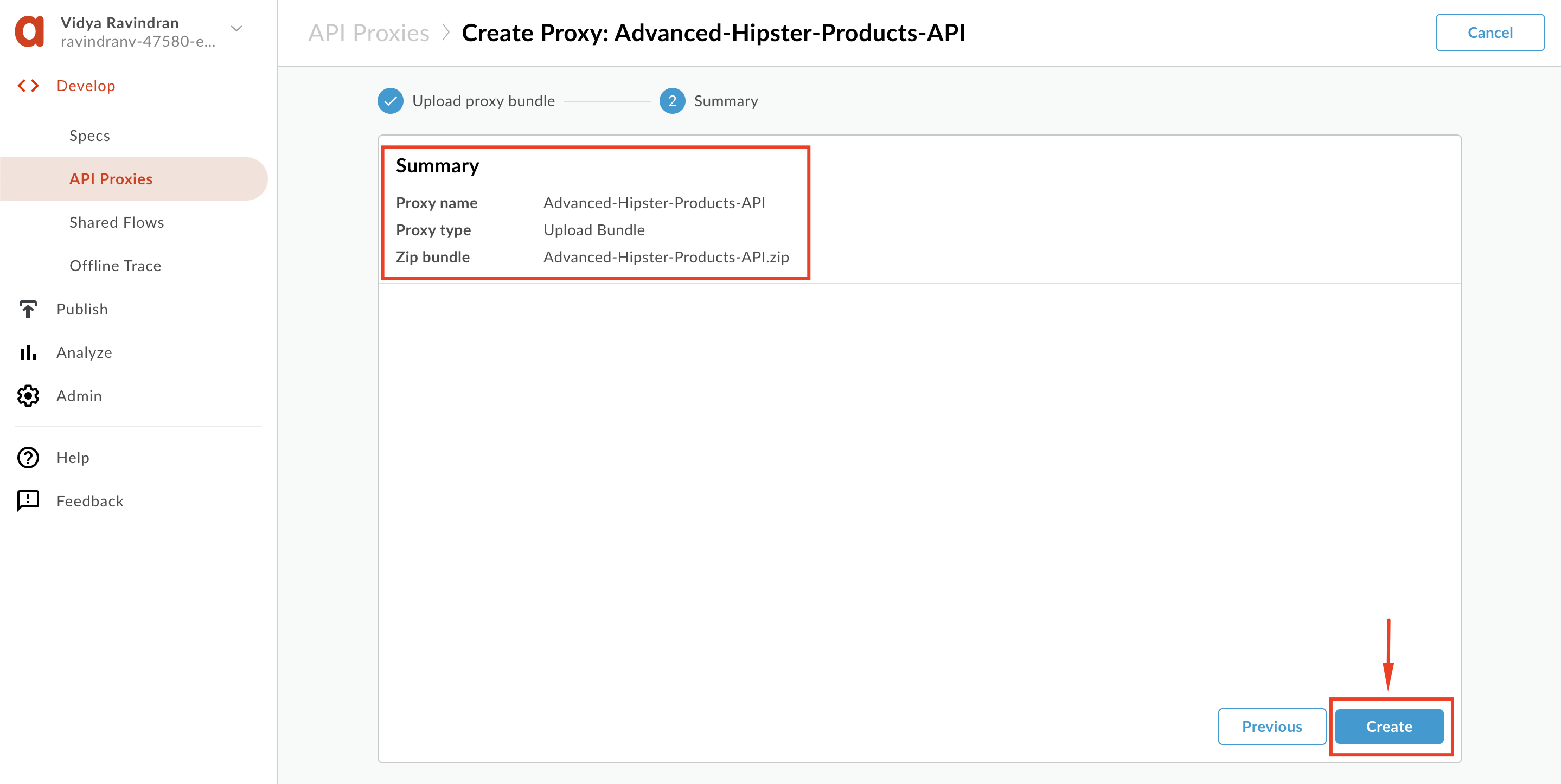The image size is (1561, 784).
Task: Click the Create button
Action: 1389,727
